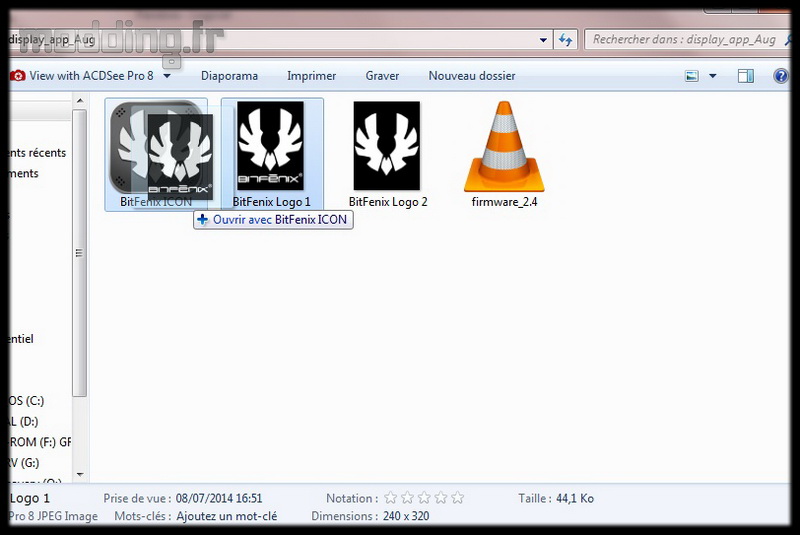This screenshot has width=800, height=535.
Task: Open the OS (C:) drive in sidebar
Action: pos(27,401)
